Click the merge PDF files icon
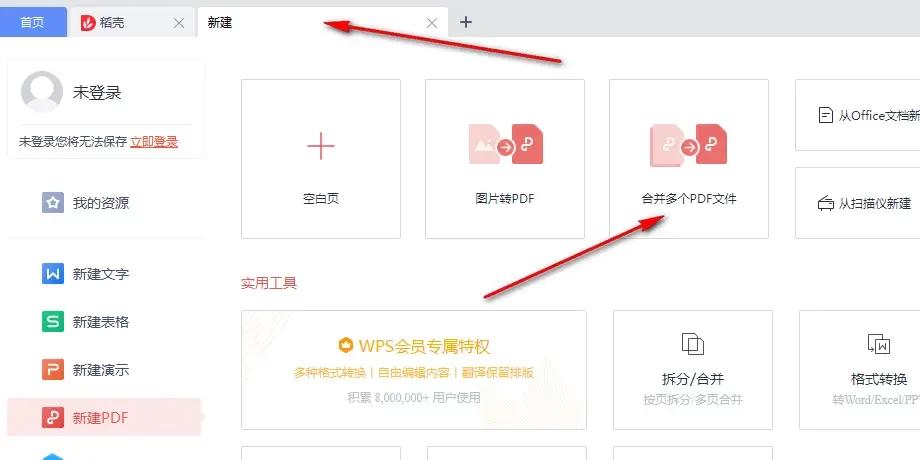The width and height of the screenshot is (920, 460). click(689, 144)
